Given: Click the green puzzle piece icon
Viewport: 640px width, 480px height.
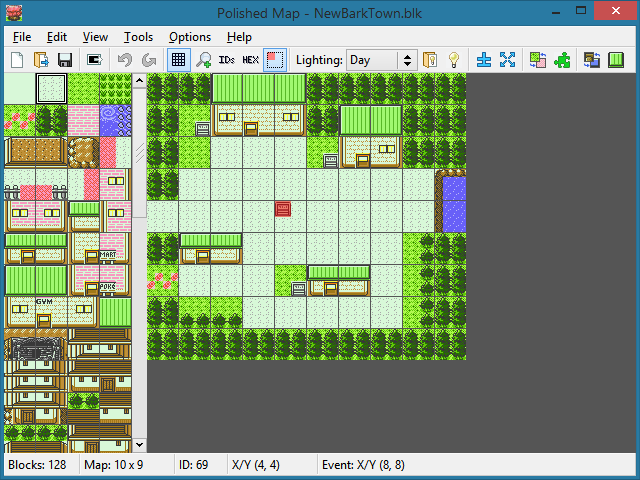Looking at the screenshot, I should click(562, 60).
